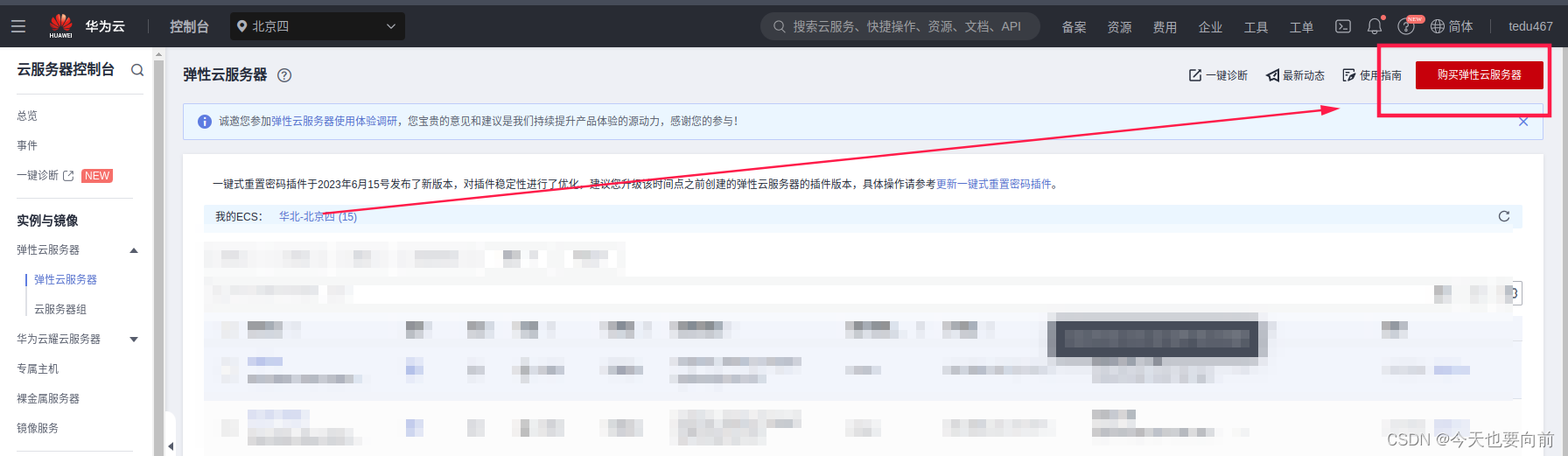Open the 费用 menu

click(x=1165, y=27)
